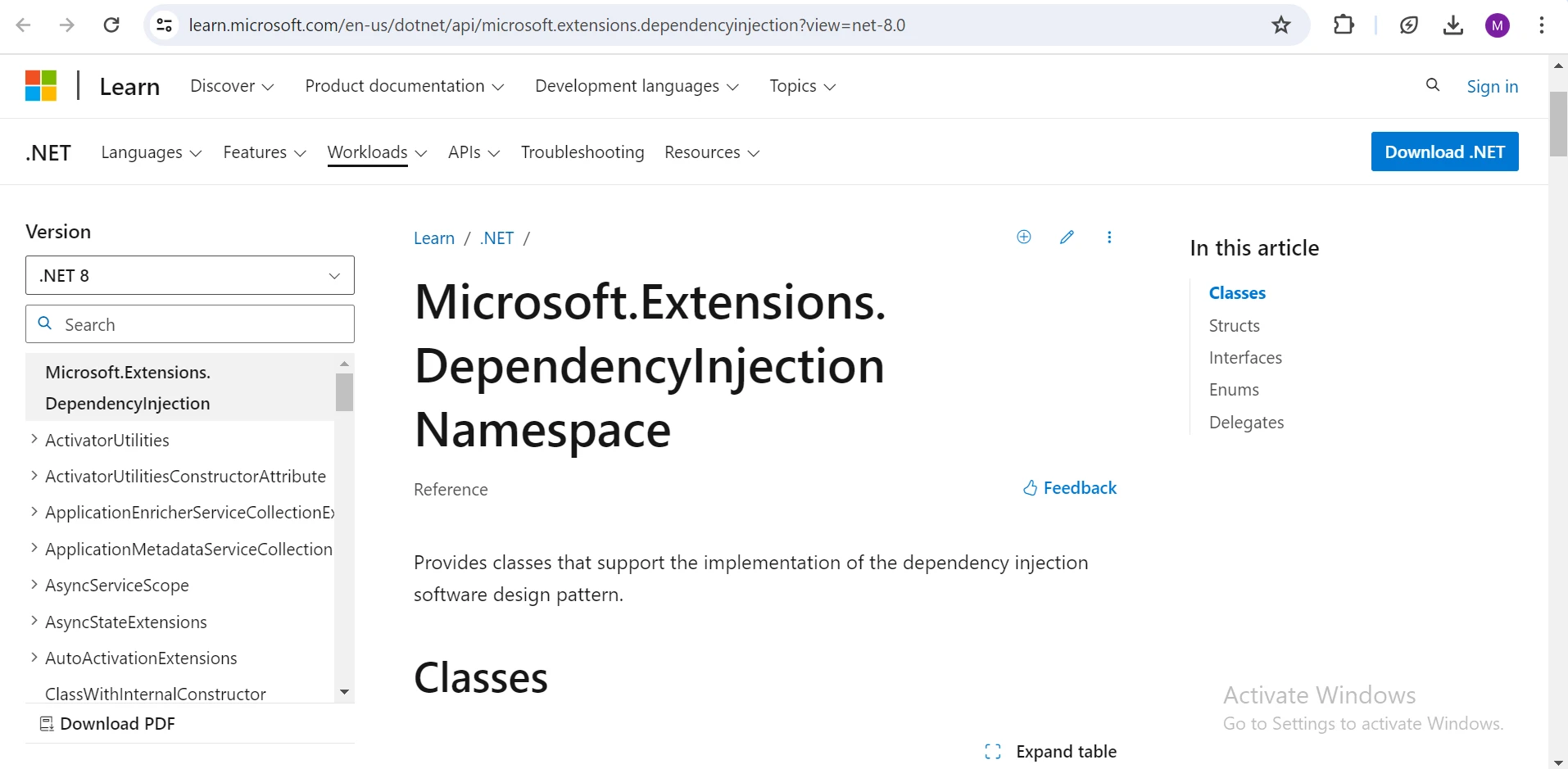The height and width of the screenshot is (769, 1568).
Task: Open the Discover menu
Action: tap(232, 86)
